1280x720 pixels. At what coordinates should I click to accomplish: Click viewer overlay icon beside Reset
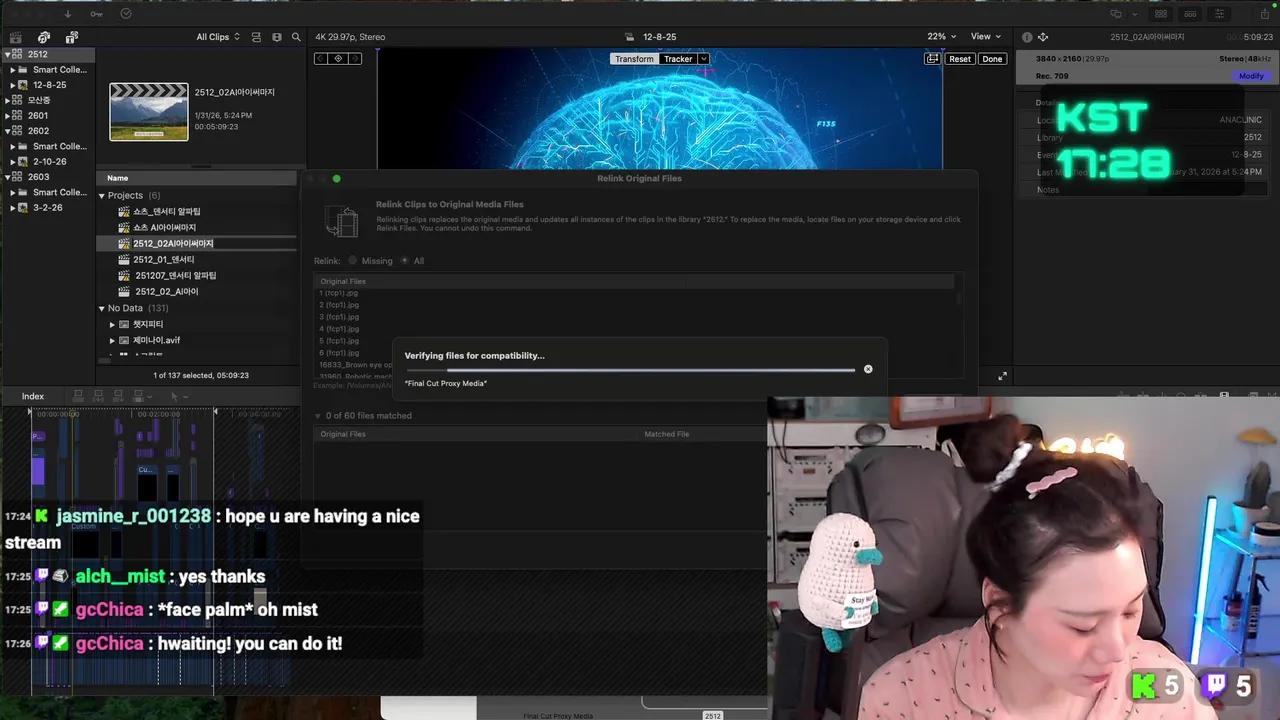pyautogui.click(x=932, y=59)
